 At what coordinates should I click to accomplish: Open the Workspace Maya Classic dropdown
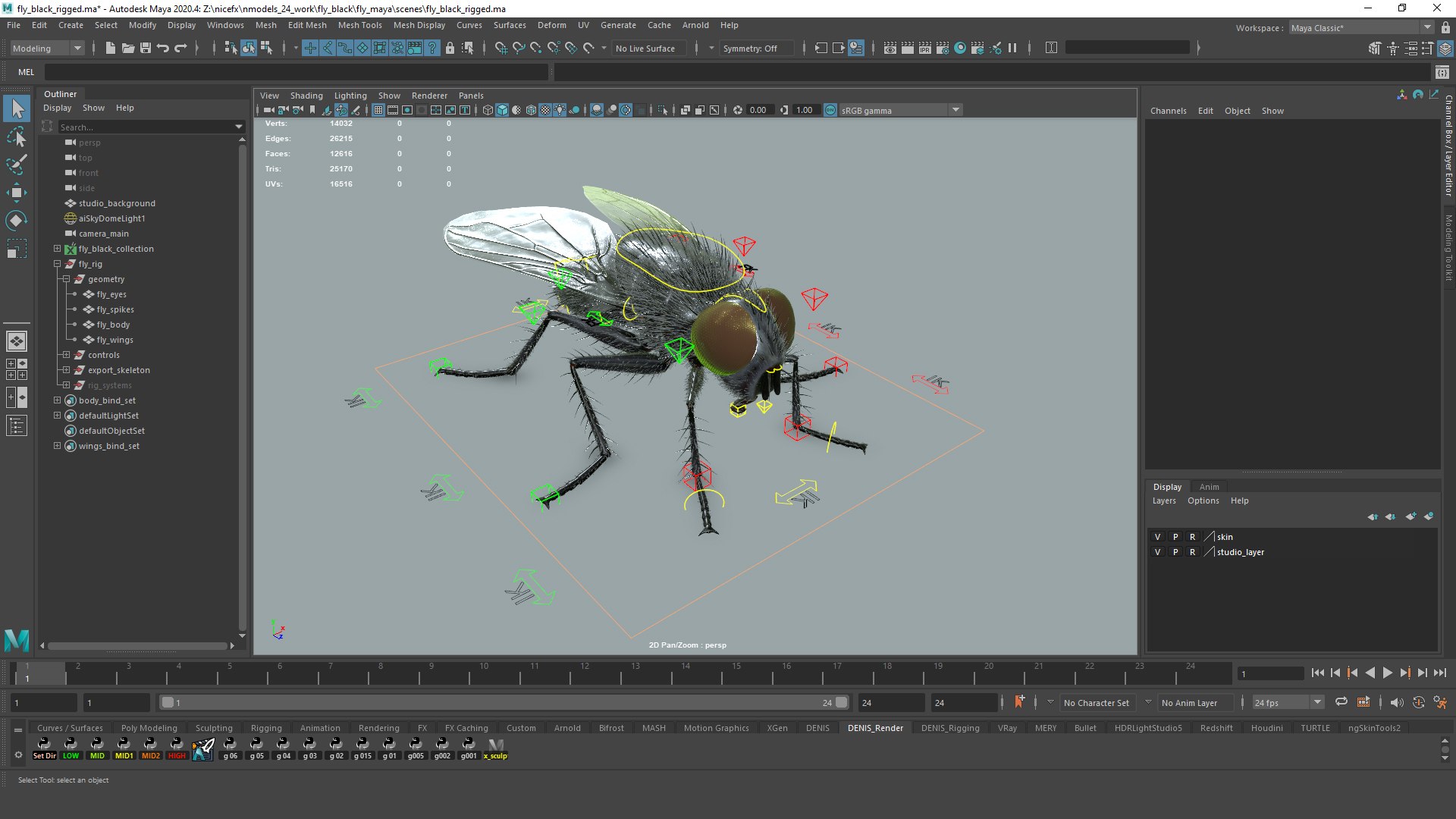pos(1362,27)
